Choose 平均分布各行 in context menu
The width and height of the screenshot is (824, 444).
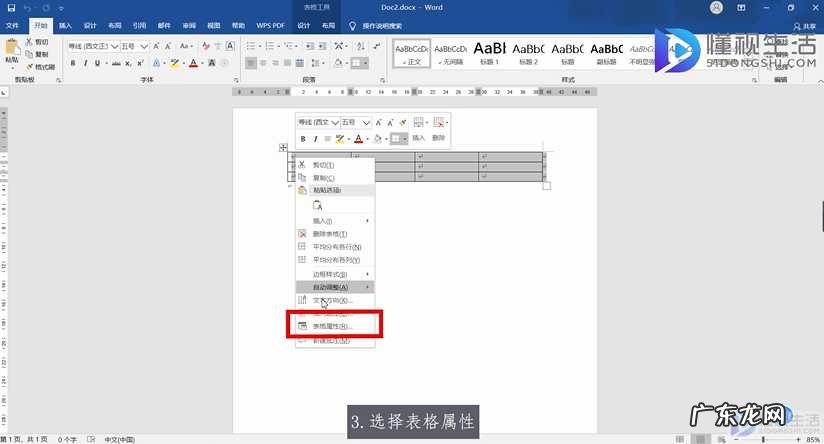(336, 247)
